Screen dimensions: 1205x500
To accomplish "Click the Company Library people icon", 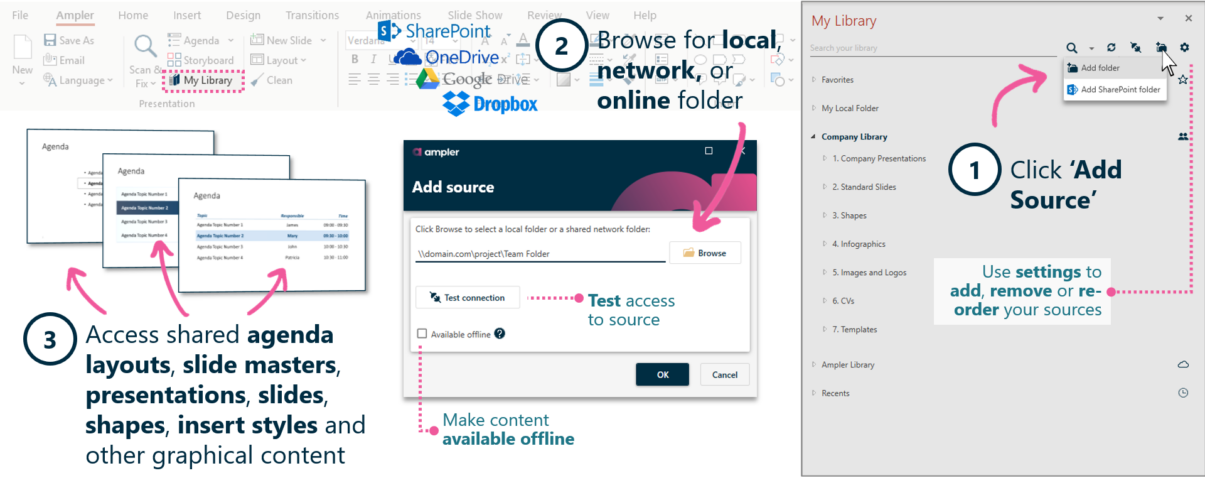I will [x=1183, y=136].
